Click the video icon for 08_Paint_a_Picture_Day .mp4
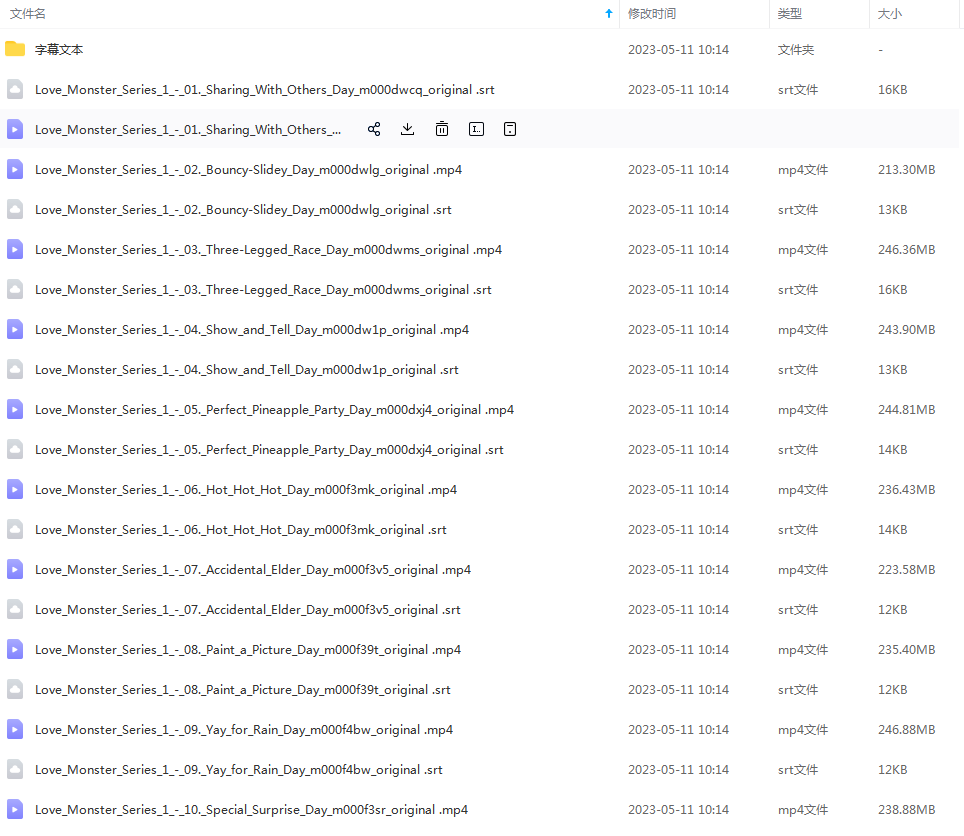This screenshot has width=964, height=836. (15, 649)
